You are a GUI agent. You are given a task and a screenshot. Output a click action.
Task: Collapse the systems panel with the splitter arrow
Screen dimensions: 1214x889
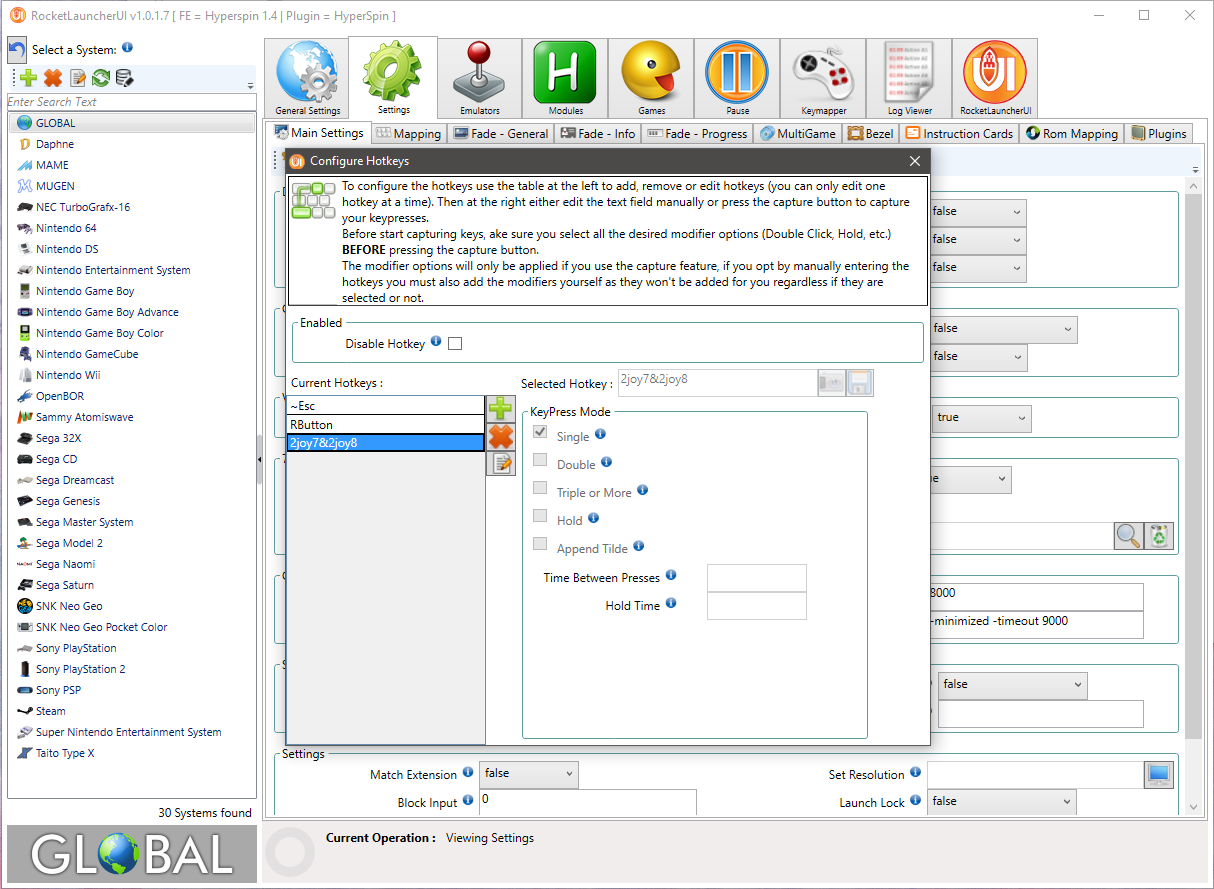pos(260,460)
